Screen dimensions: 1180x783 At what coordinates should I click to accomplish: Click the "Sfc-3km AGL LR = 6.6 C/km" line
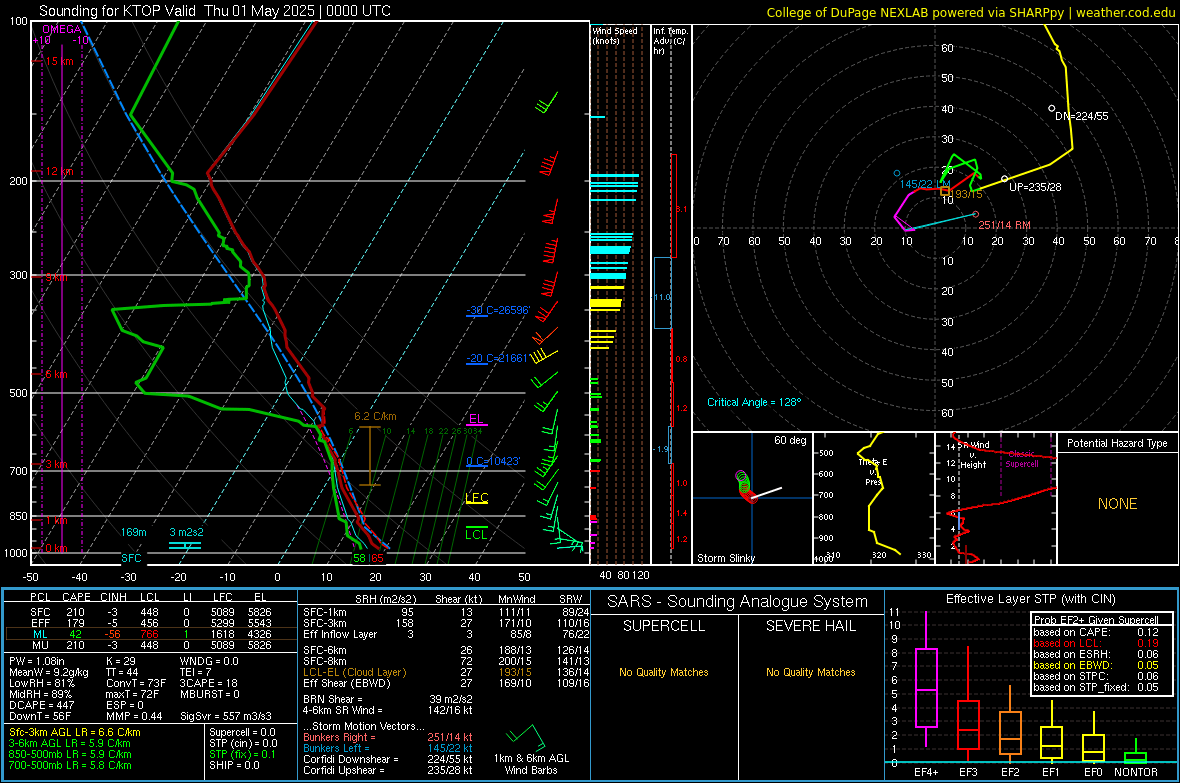coord(75,733)
